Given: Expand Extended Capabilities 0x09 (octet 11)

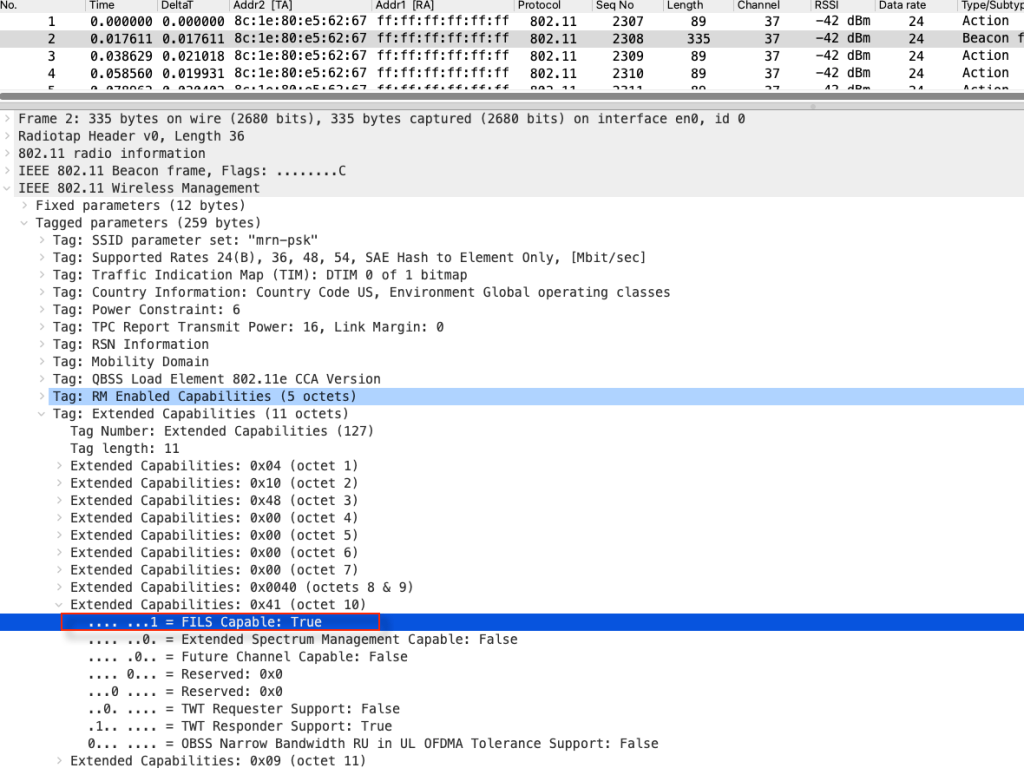Looking at the screenshot, I should [59, 761].
